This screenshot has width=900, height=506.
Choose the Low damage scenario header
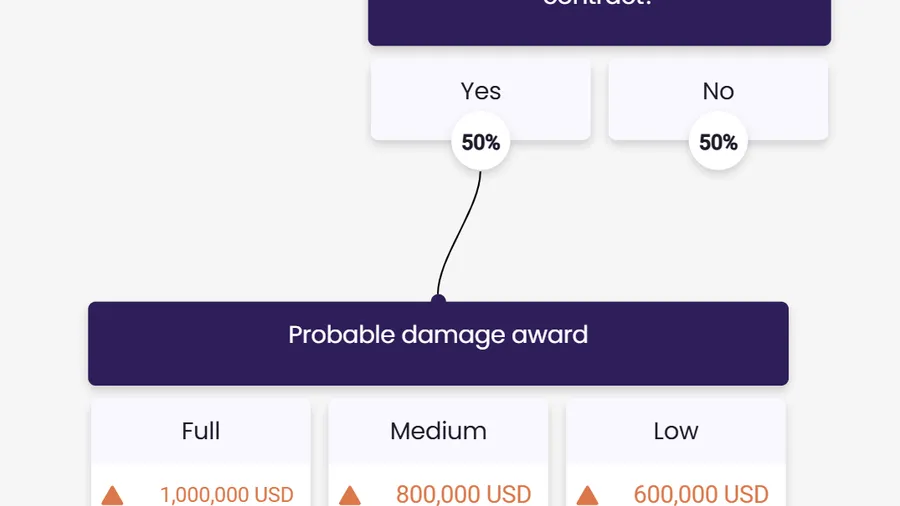click(x=676, y=431)
